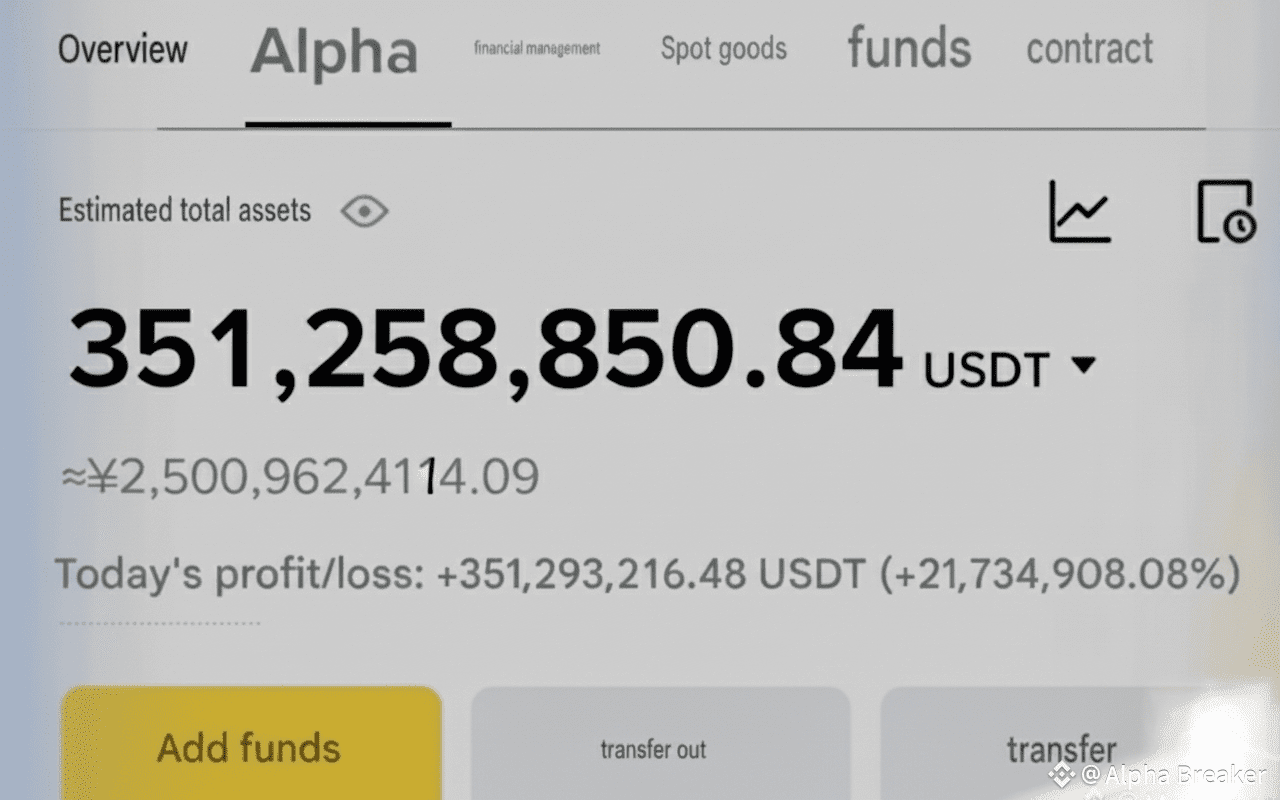Tap the transfer button
The image size is (1280, 800).
(1061, 748)
